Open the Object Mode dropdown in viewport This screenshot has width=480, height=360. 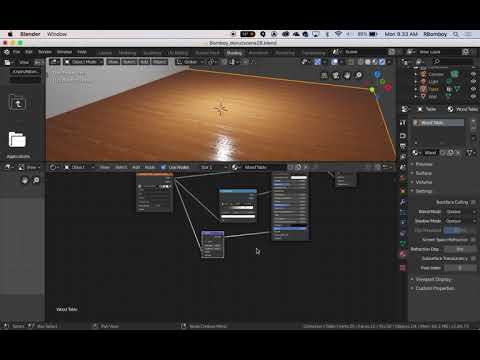click(83, 62)
